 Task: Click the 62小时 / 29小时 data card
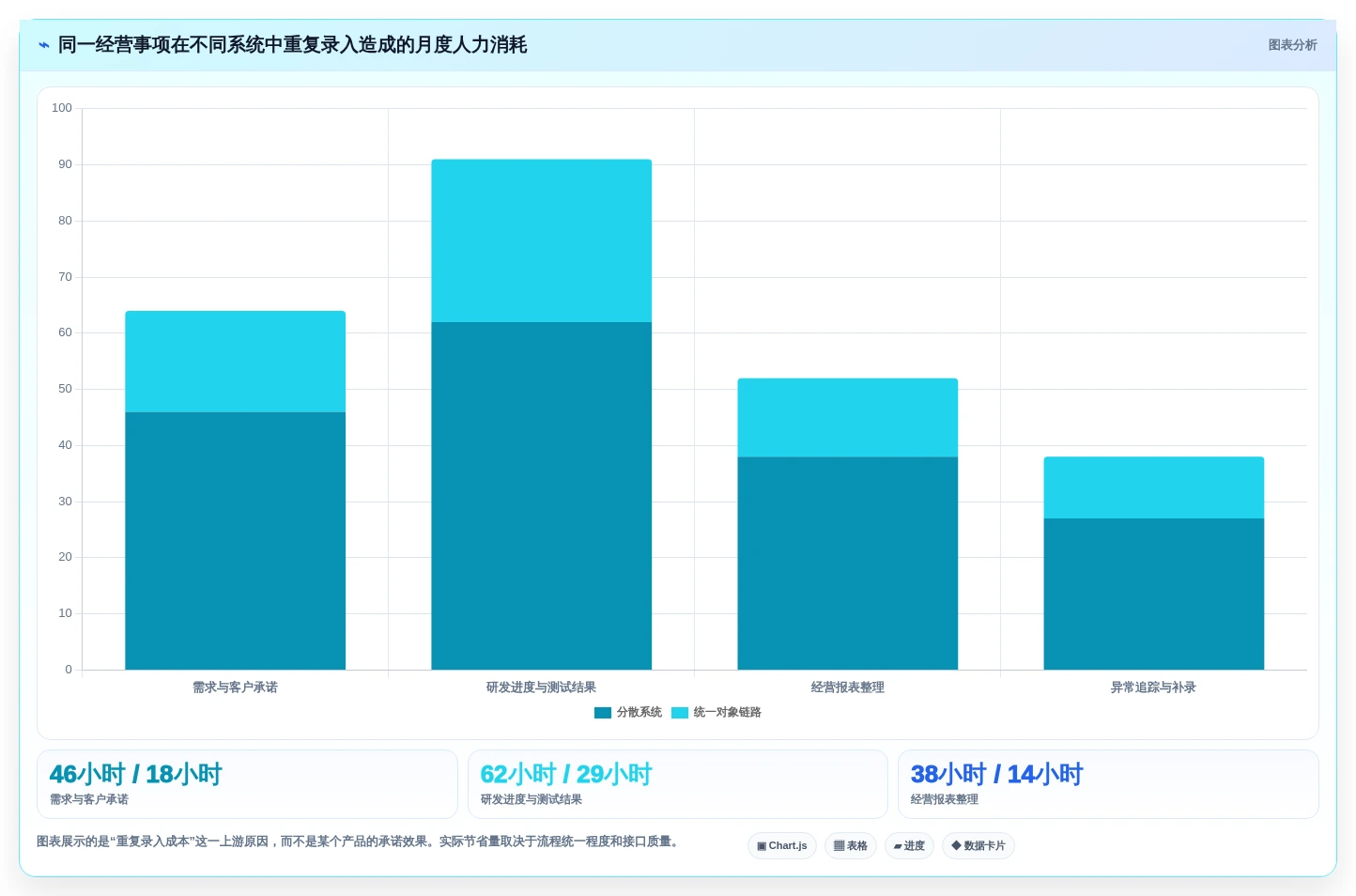[677, 784]
